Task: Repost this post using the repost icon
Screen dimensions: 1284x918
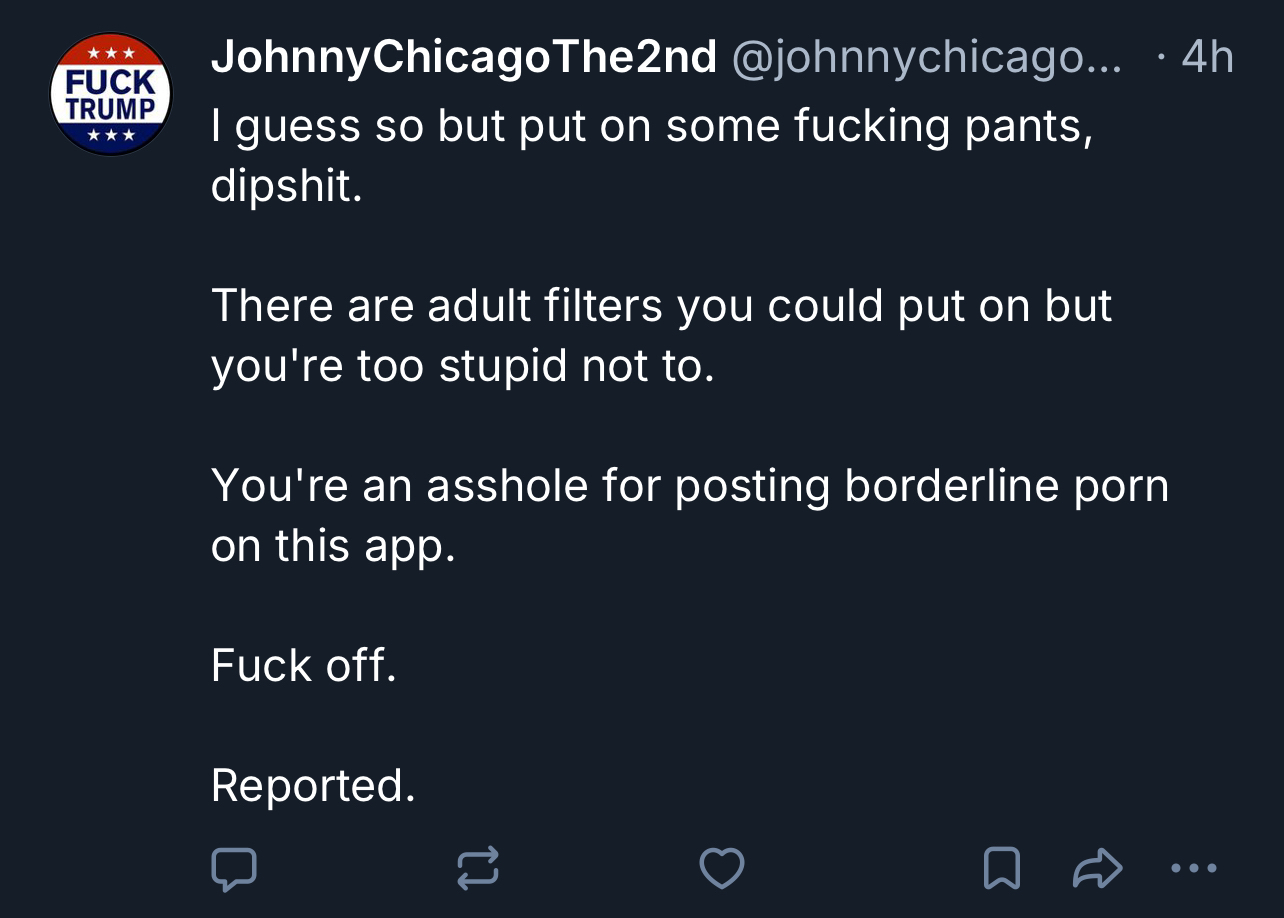Action: 478,868
